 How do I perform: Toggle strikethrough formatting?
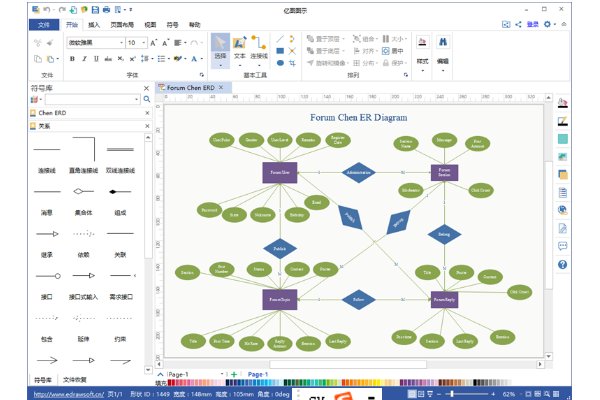pos(108,59)
